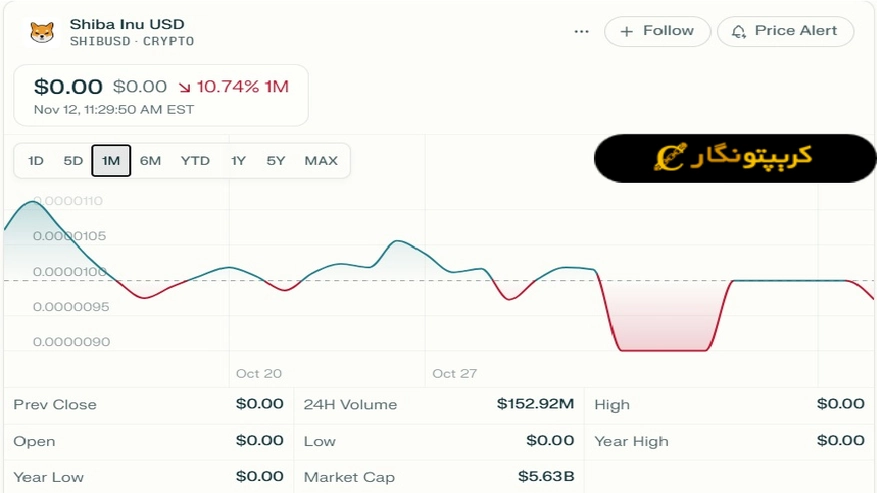Switch chart to 5Y range
The image size is (877, 493).
click(276, 161)
